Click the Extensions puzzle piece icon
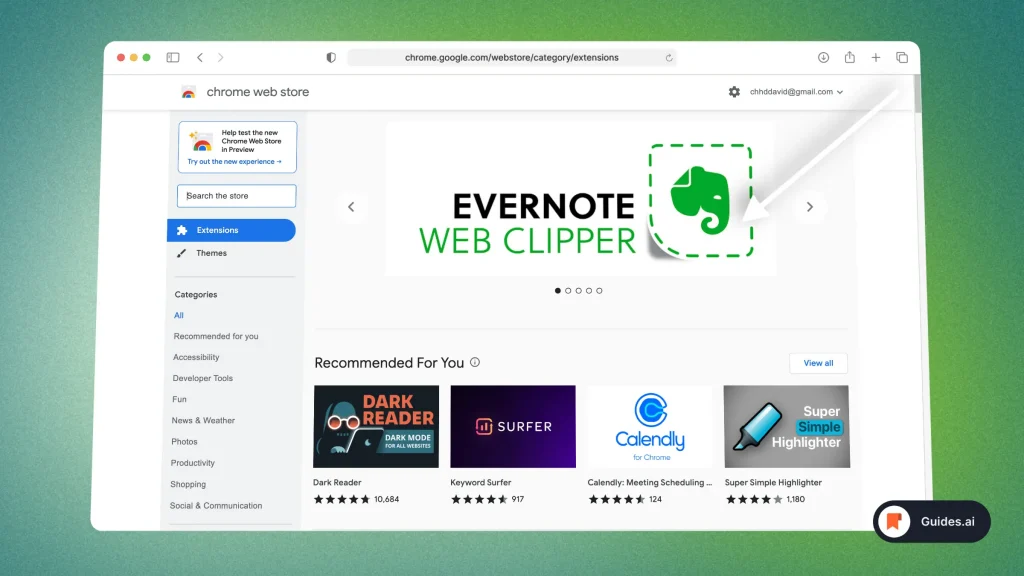 pyautogui.click(x=182, y=231)
